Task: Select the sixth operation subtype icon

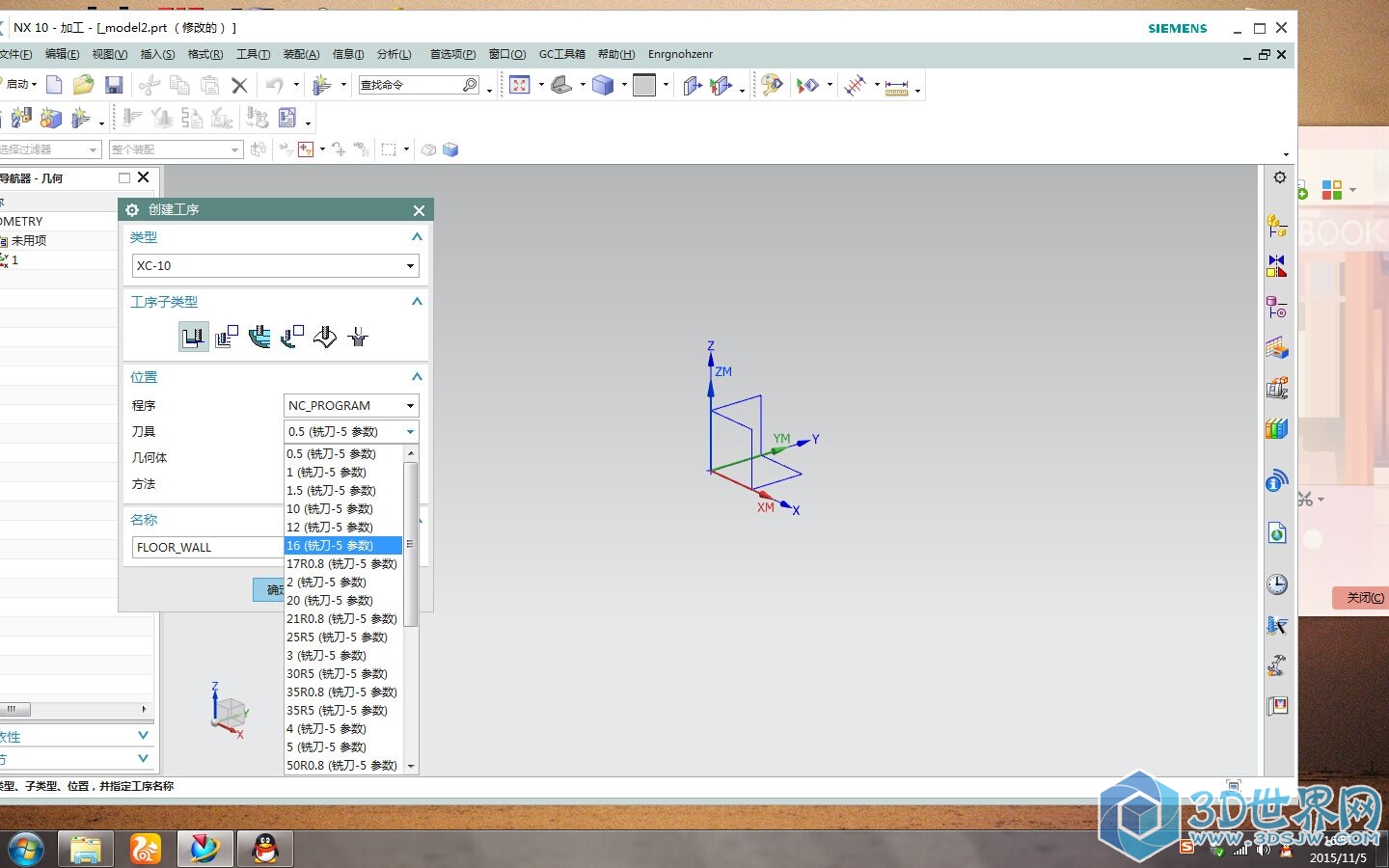Action: pos(358,337)
